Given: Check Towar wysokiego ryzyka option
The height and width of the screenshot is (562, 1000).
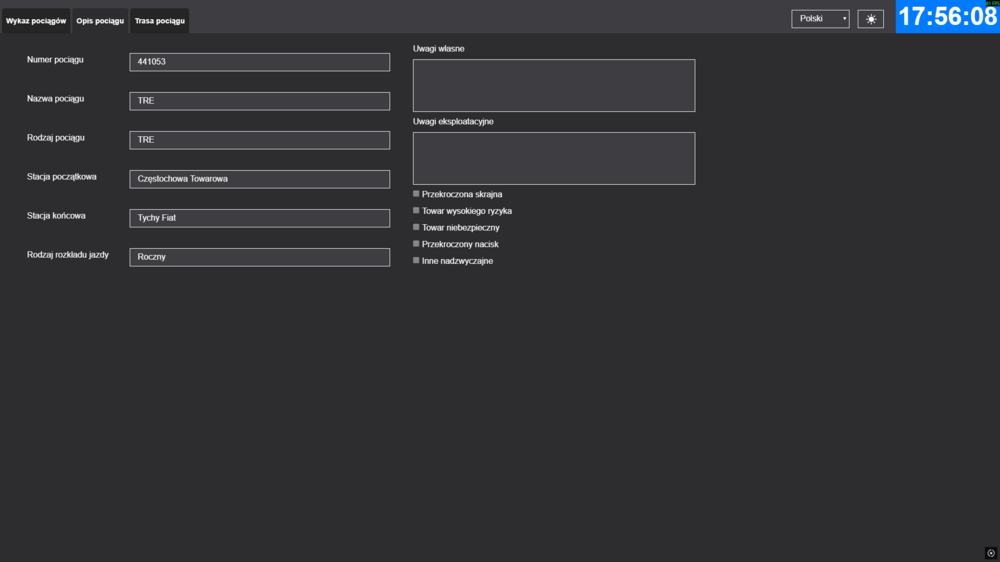Looking at the screenshot, I should pyautogui.click(x=417, y=211).
